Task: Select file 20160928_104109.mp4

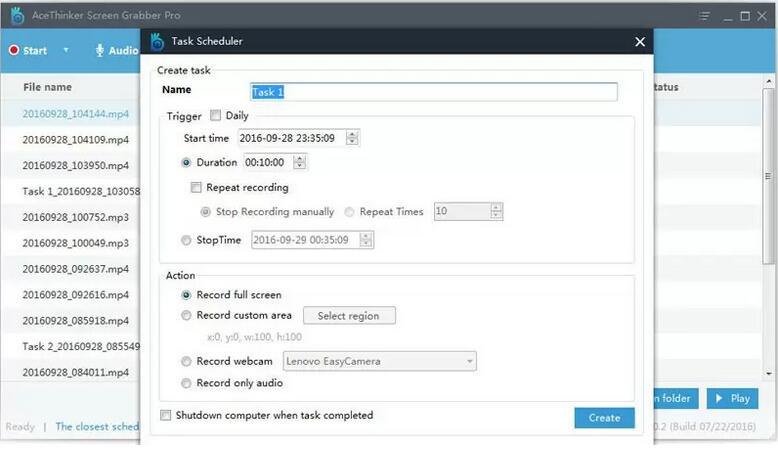Action: [x=75, y=140]
